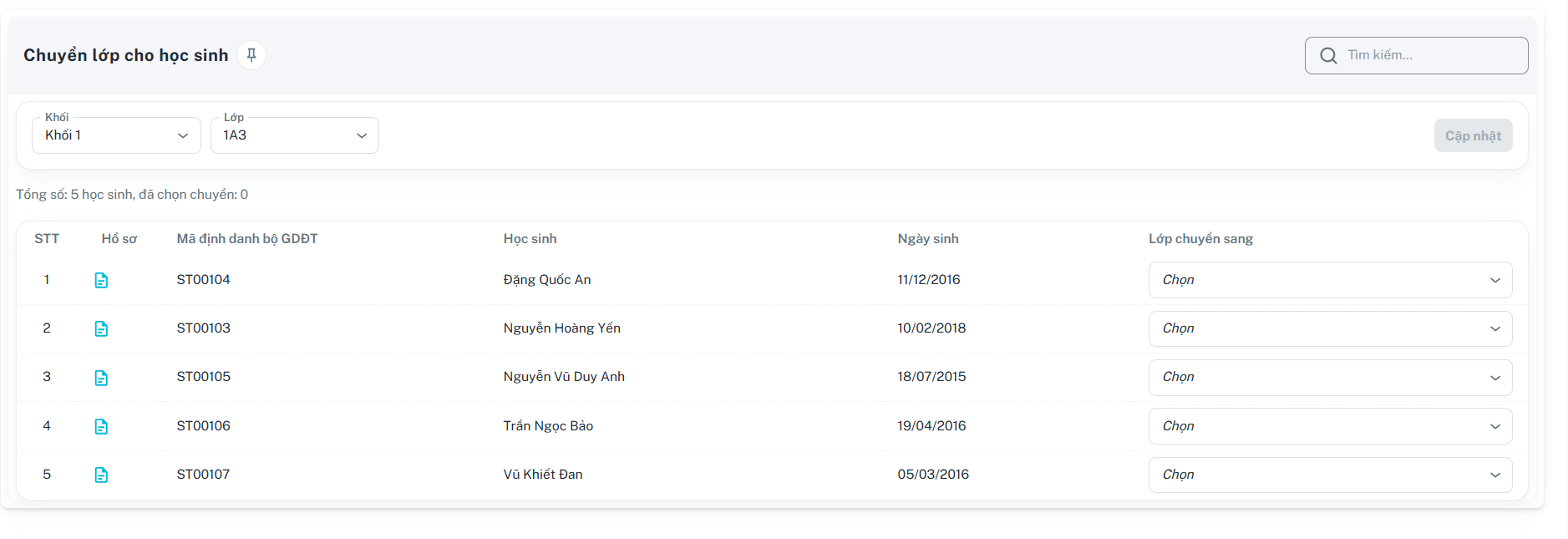
Task: Select the student code ST00106
Action: coord(203,426)
